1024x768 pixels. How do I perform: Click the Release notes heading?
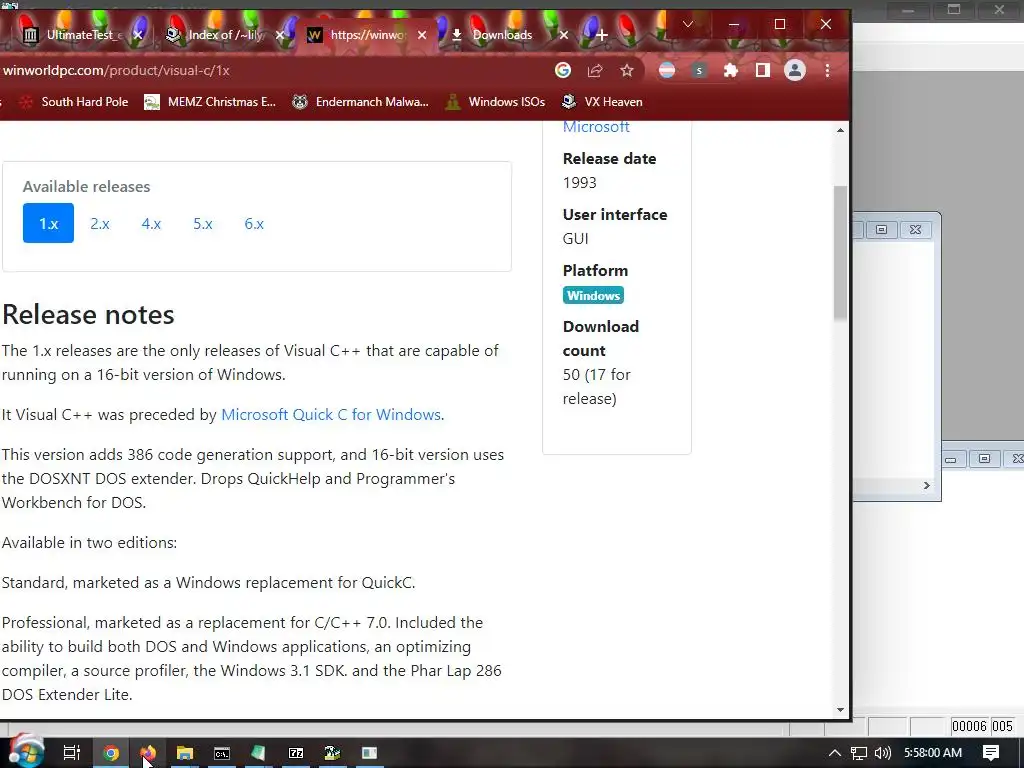tap(88, 315)
